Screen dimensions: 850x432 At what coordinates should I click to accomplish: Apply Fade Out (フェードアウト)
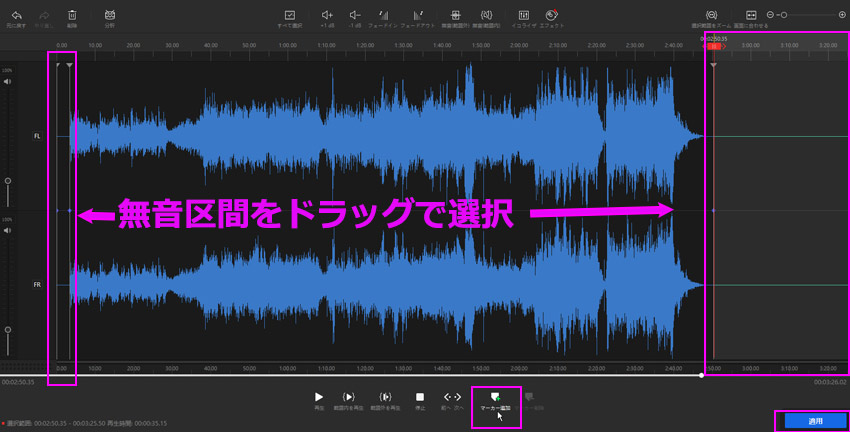click(x=418, y=15)
